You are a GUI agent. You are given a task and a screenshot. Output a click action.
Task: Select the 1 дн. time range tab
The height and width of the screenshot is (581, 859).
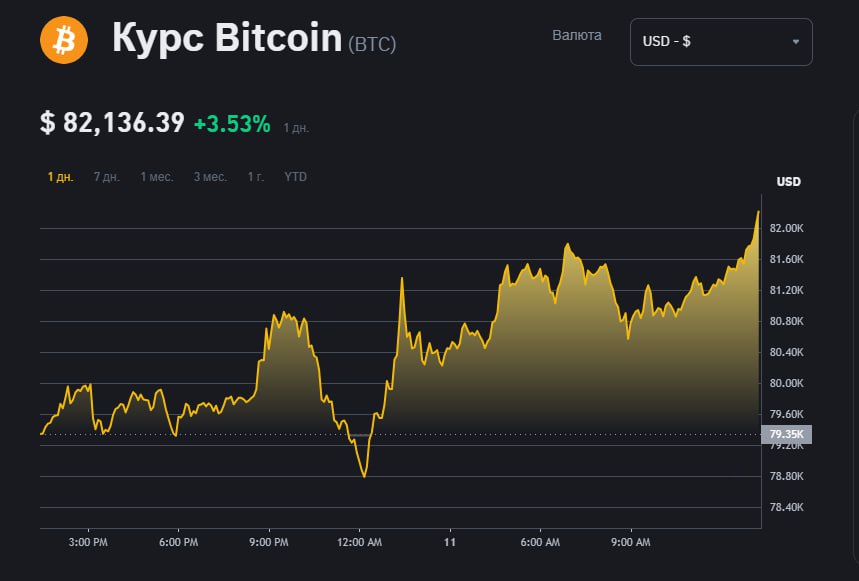pos(60,177)
